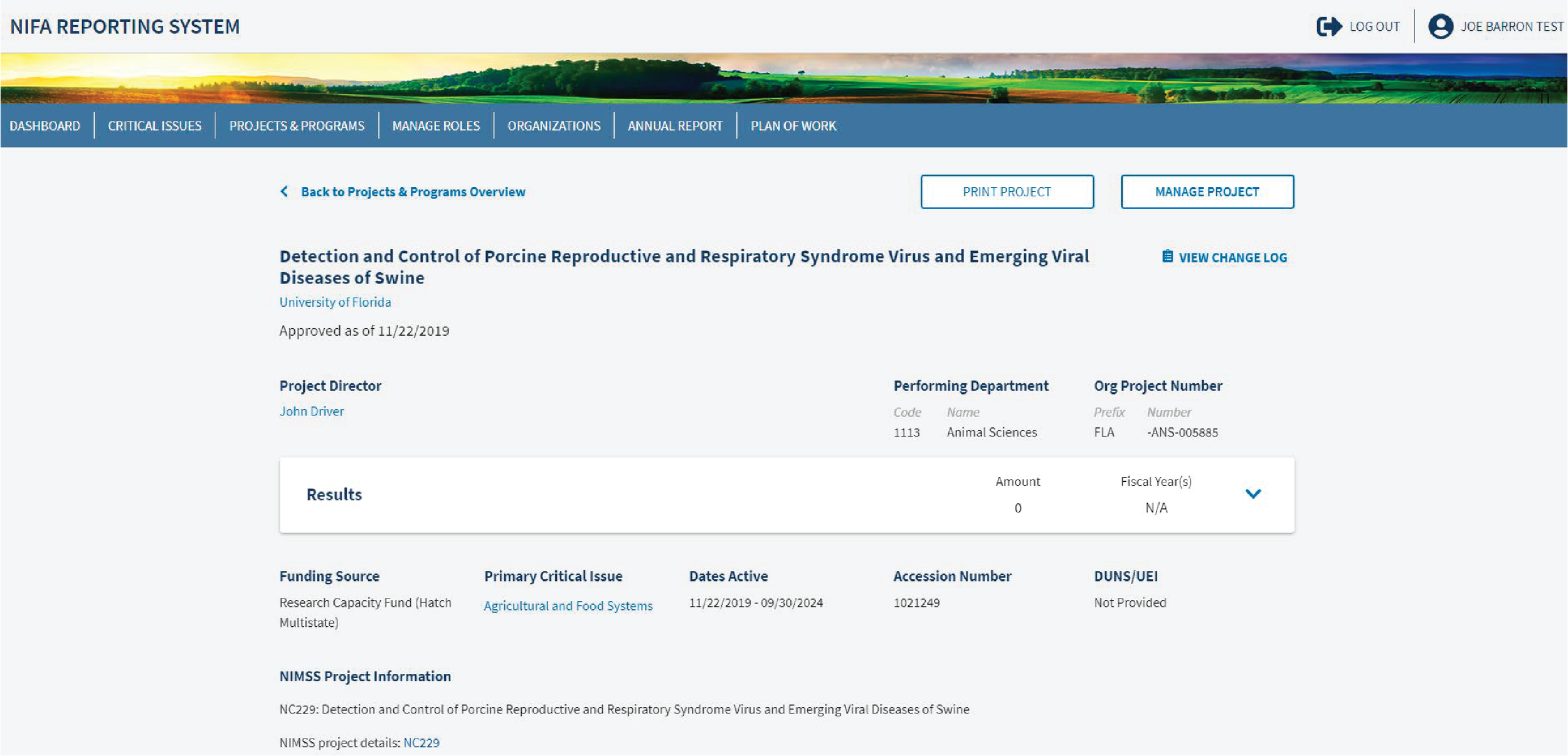Click Back to Projects & Programs Overview
The width and height of the screenshot is (1568, 756).
pyautogui.click(x=413, y=191)
